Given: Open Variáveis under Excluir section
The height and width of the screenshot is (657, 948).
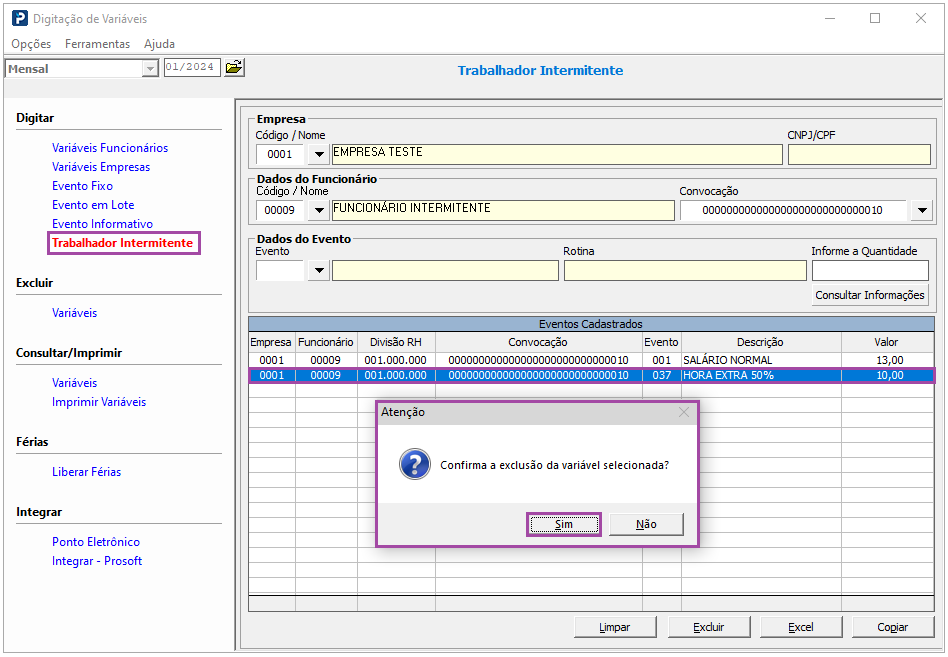Looking at the screenshot, I should tap(74, 312).
